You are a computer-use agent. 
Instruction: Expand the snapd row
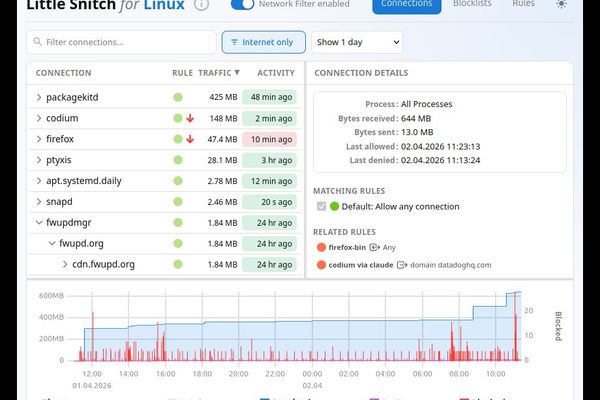tap(39, 202)
